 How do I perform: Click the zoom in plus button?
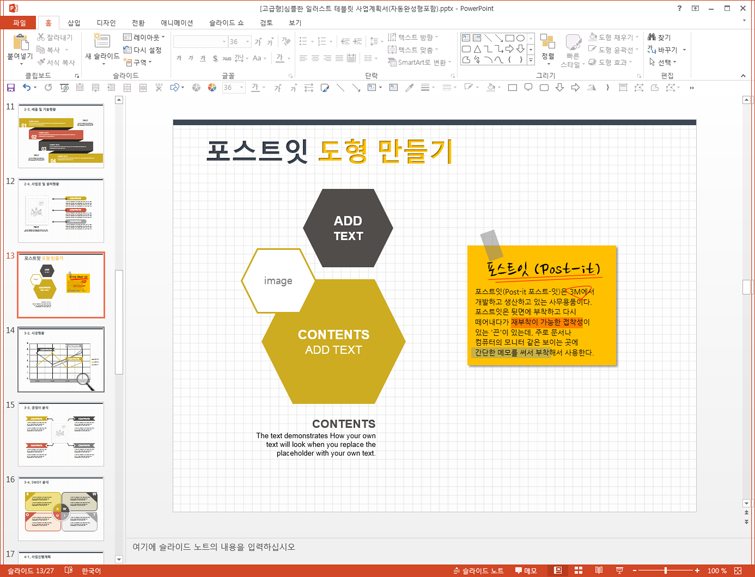pyautogui.click(x=697, y=571)
